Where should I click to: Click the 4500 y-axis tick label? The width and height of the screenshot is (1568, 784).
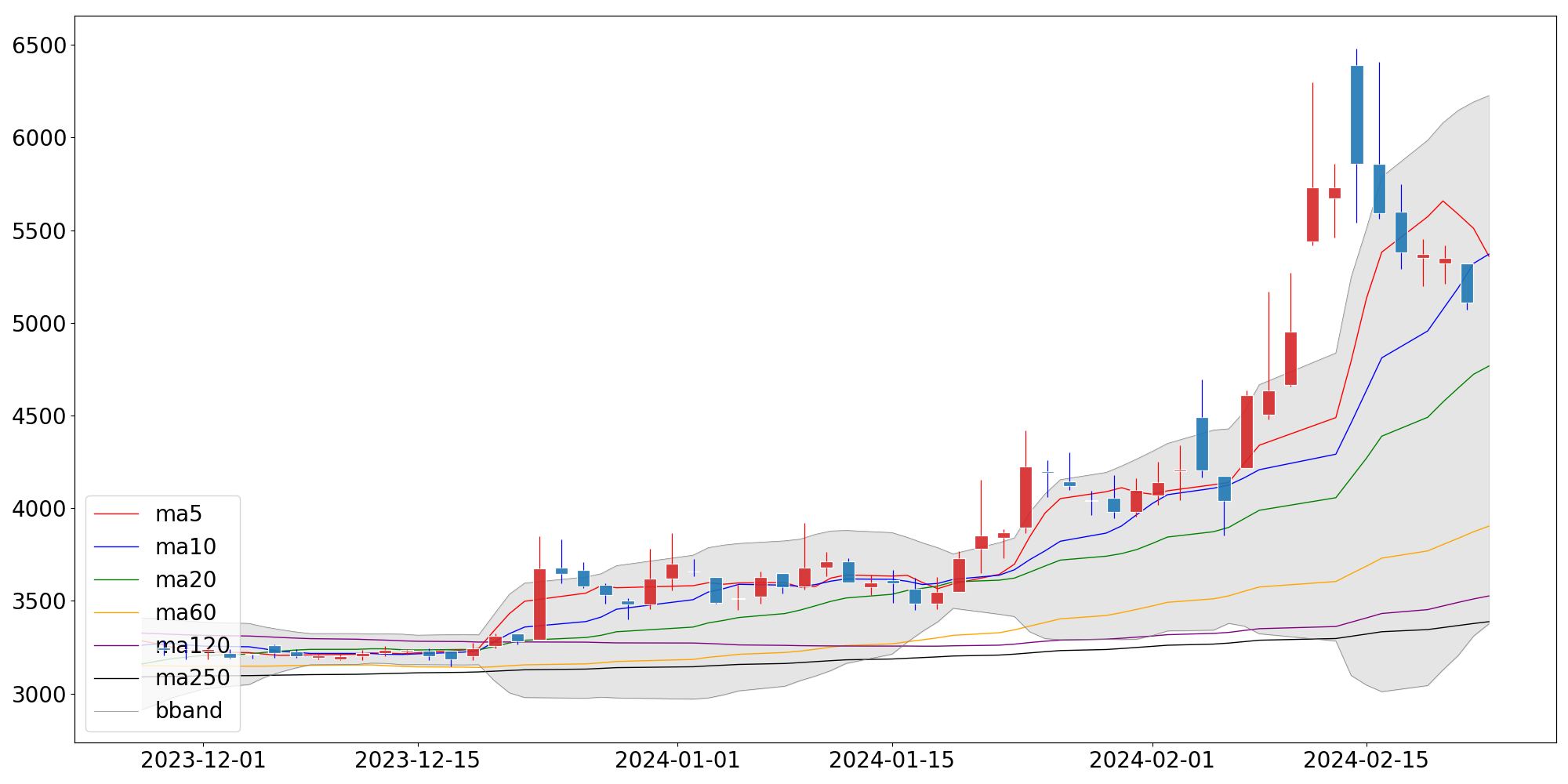pyautogui.click(x=39, y=416)
